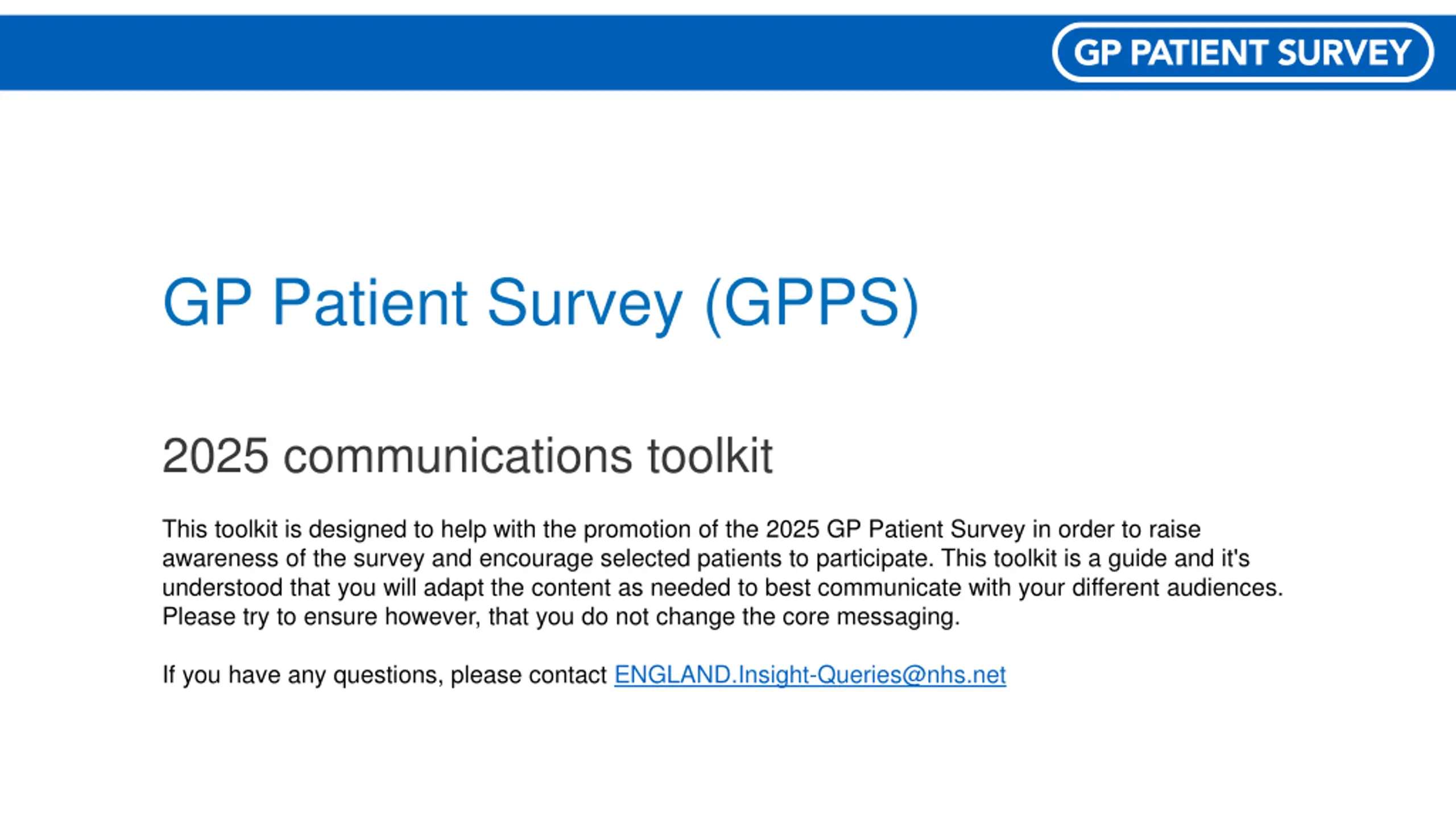Click the GP PATIENT SURVEY logo badge
Image resolution: width=1456 pixels, height=819 pixels.
(x=1243, y=52)
